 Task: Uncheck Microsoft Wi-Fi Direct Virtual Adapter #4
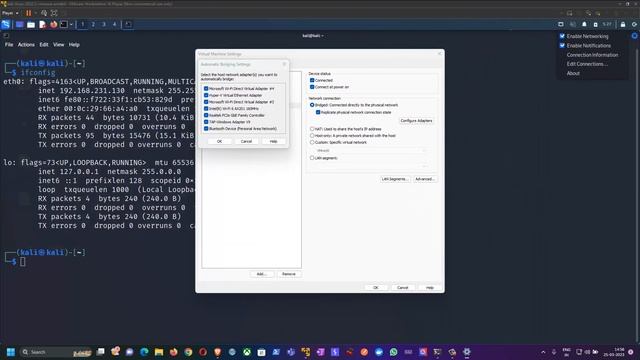[206, 89]
